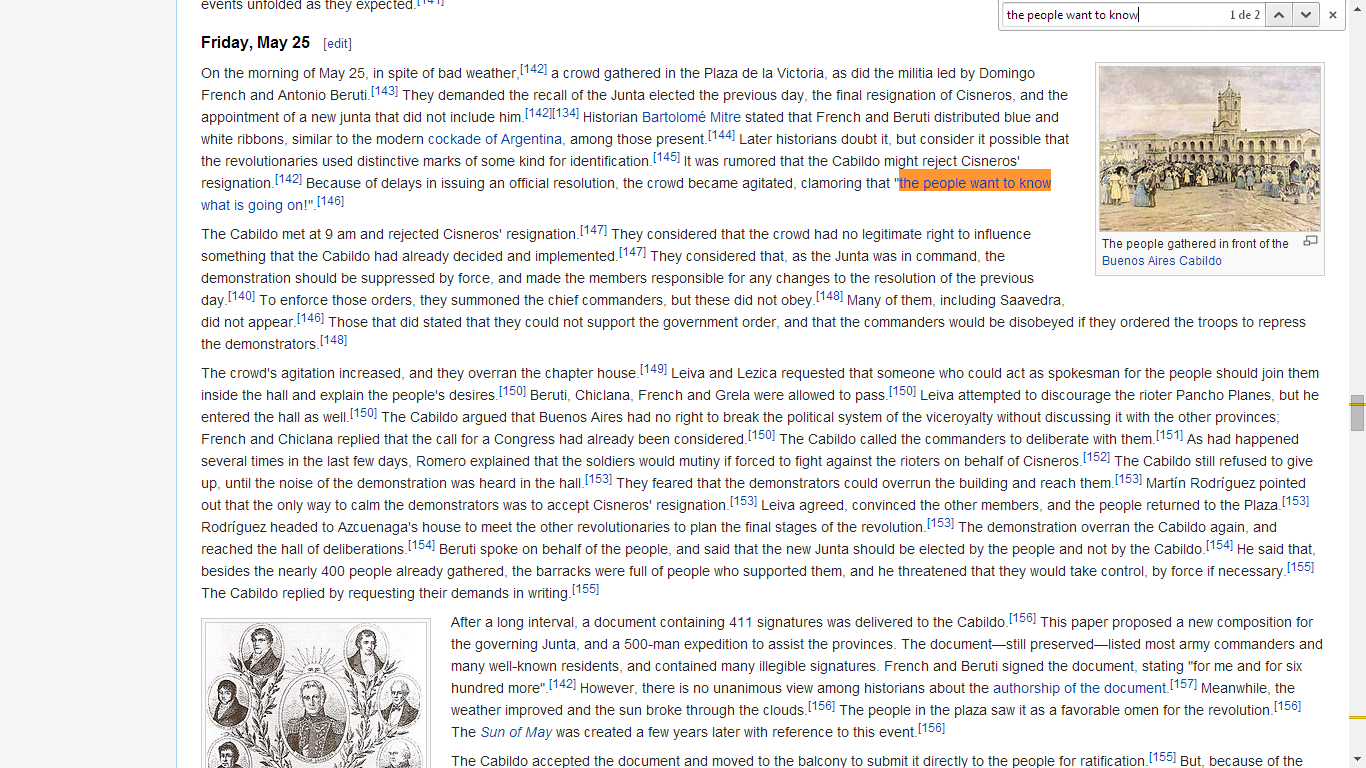Open citation [152] after behalf of Cisneros
The image size is (1366, 768).
click(1096, 457)
